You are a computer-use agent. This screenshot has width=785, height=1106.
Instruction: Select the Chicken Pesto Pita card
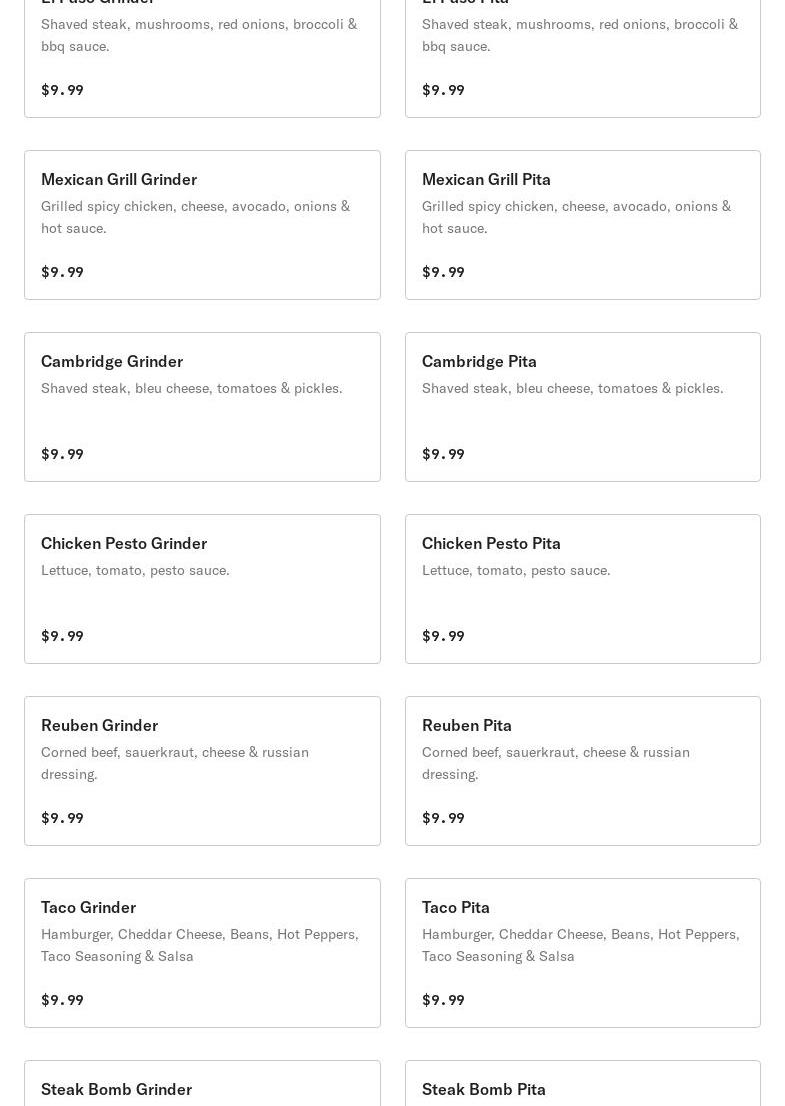(582, 589)
